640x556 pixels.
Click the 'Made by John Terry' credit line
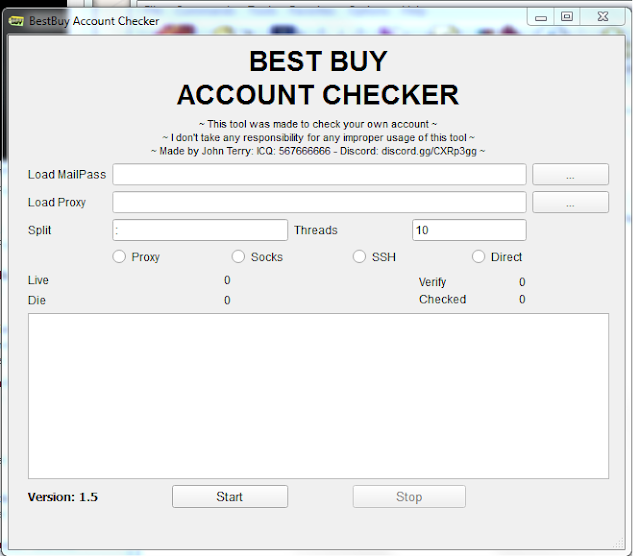[318, 151]
